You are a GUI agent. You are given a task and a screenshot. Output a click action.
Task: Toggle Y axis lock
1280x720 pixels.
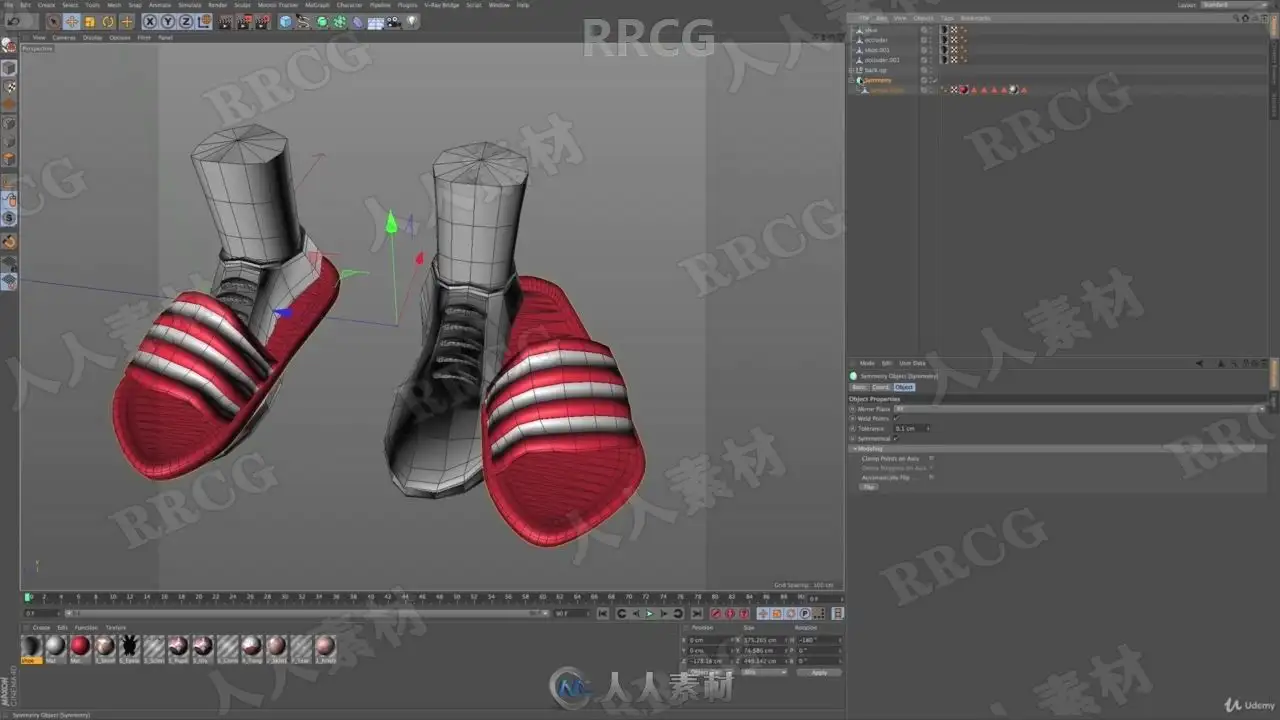pyautogui.click(x=167, y=22)
